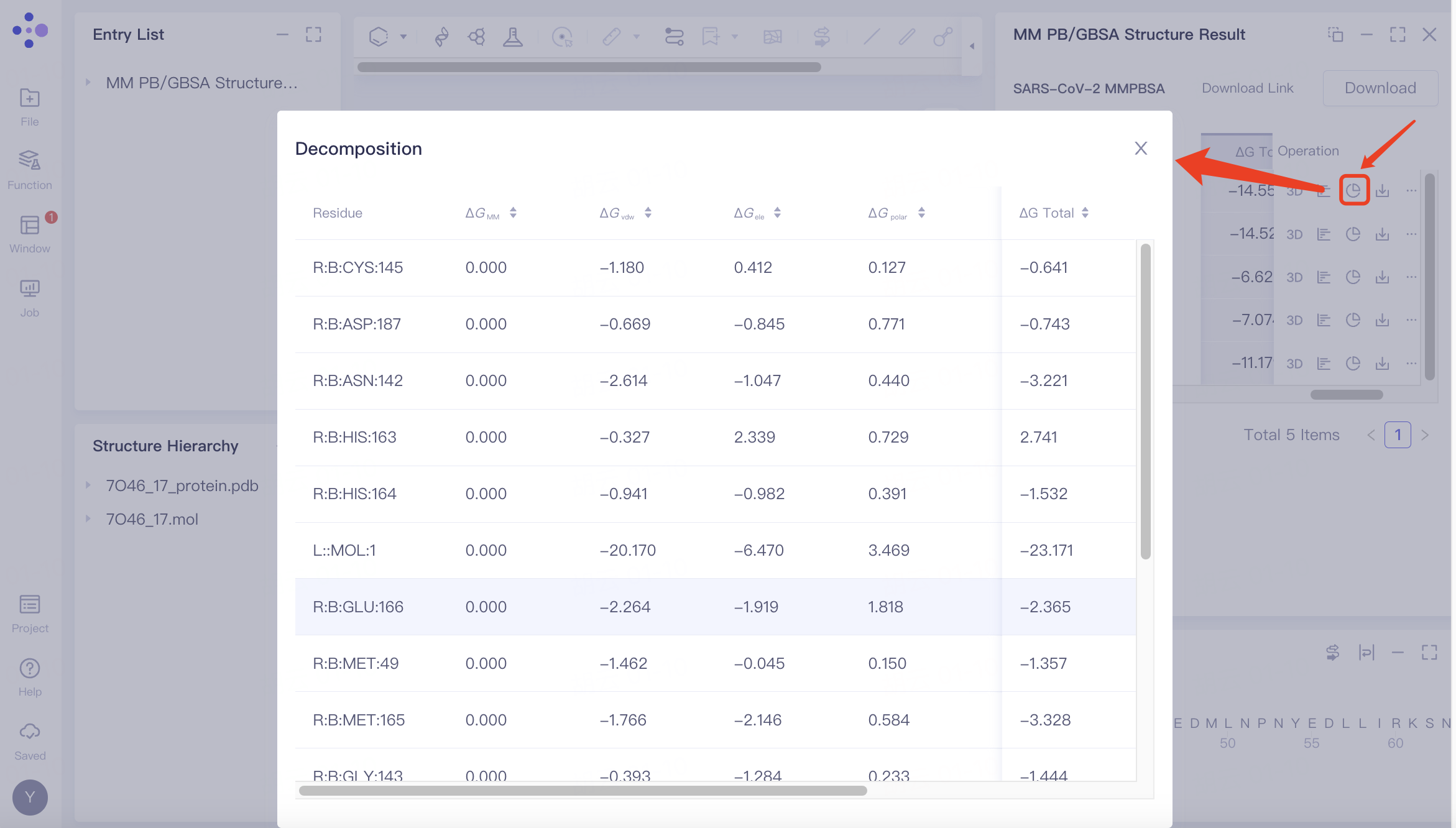Sort by ΔG vdw column
This screenshot has height=828, width=1456.
point(648,213)
